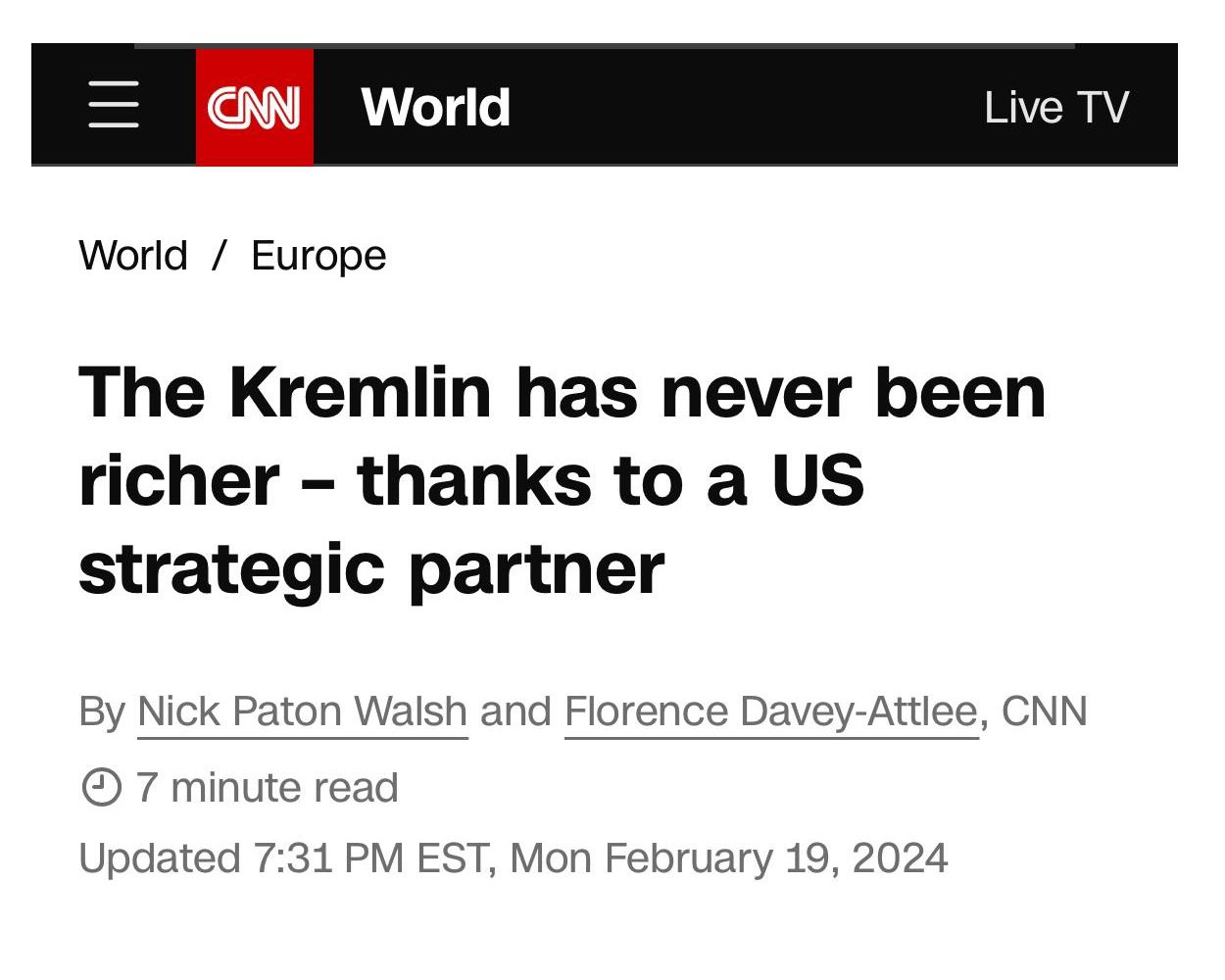This screenshot has width=1225, height=980.
Task: Click the slash separator between breadcrumbs
Action: (x=219, y=256)
